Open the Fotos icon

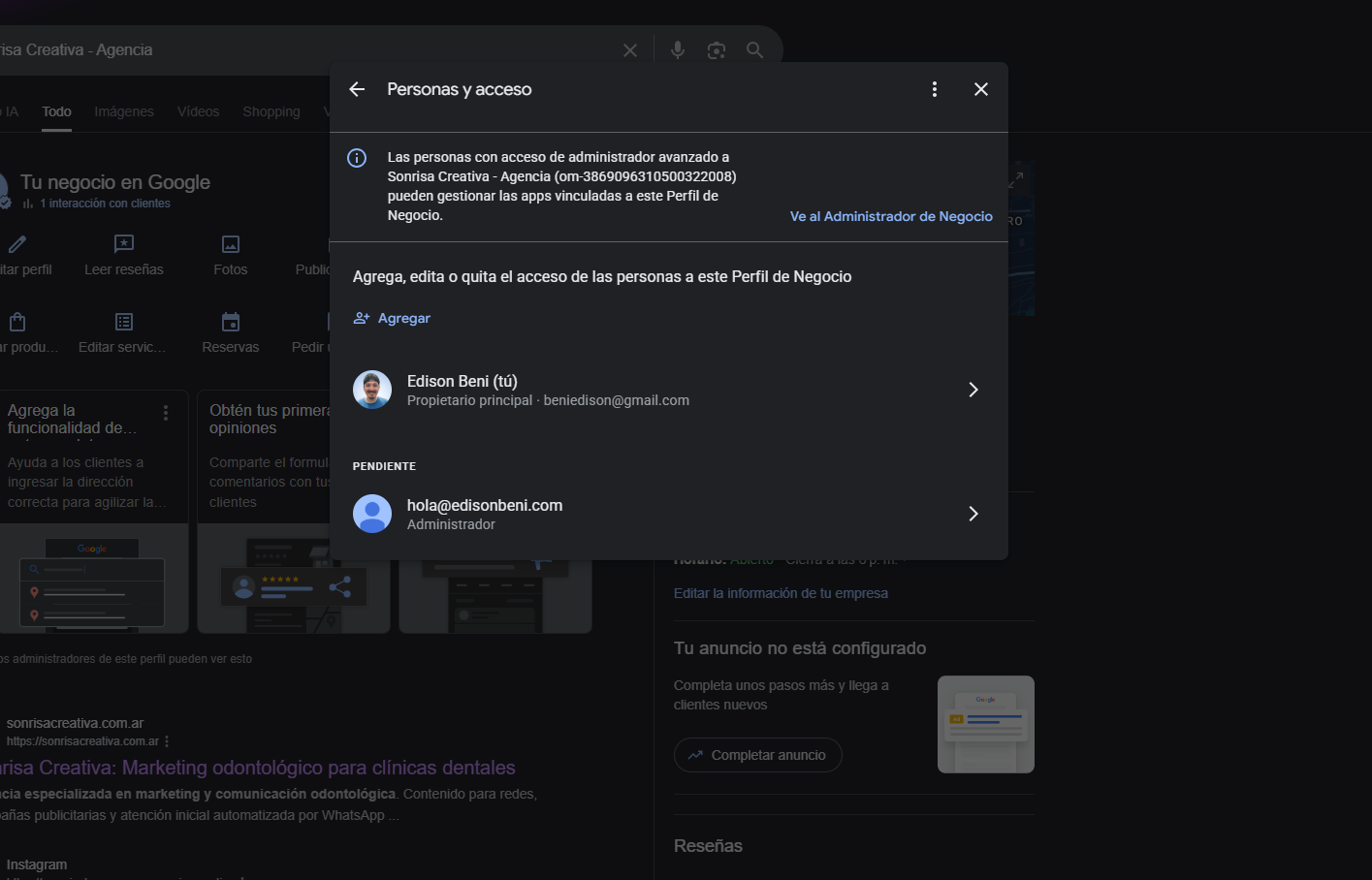(x=231, y=244)
